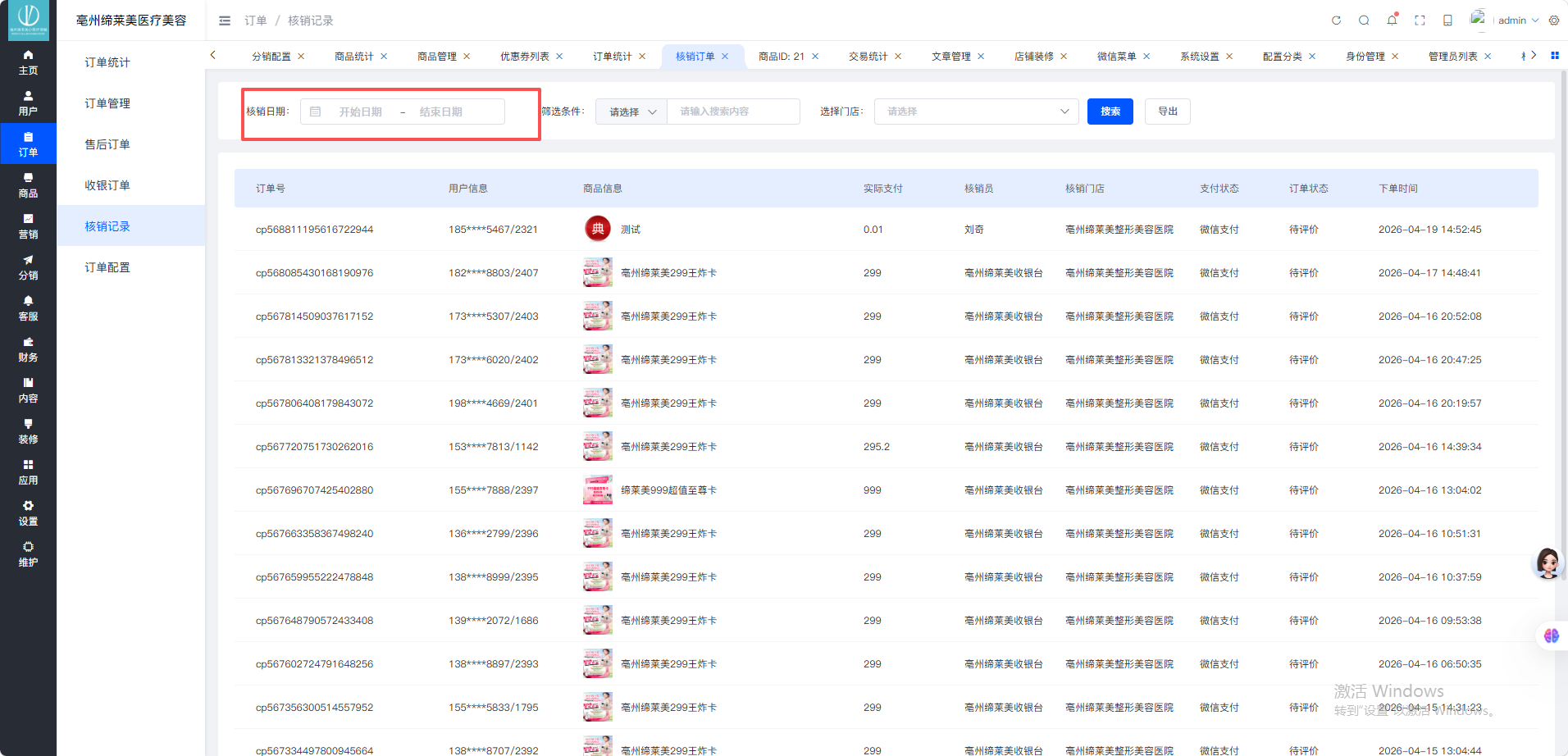Click the 开始日期 start date field
The height and width of the screenshot is (756, 1568).
coord(361,112)
